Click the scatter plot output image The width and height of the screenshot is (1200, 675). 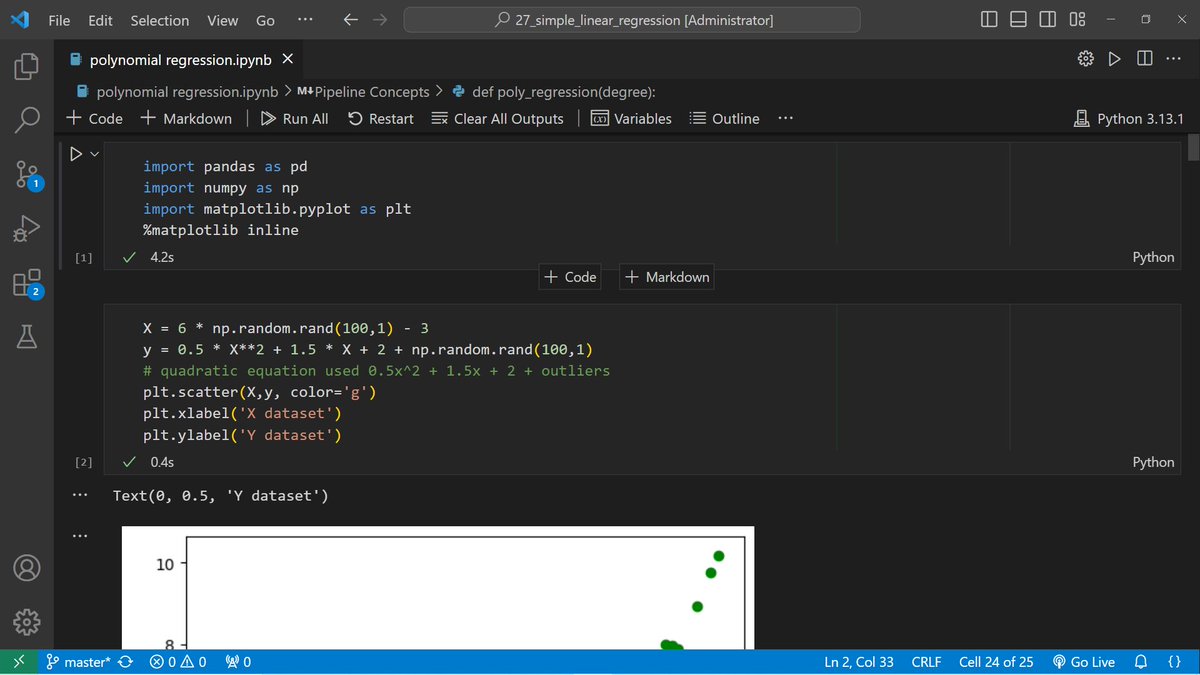438,588
